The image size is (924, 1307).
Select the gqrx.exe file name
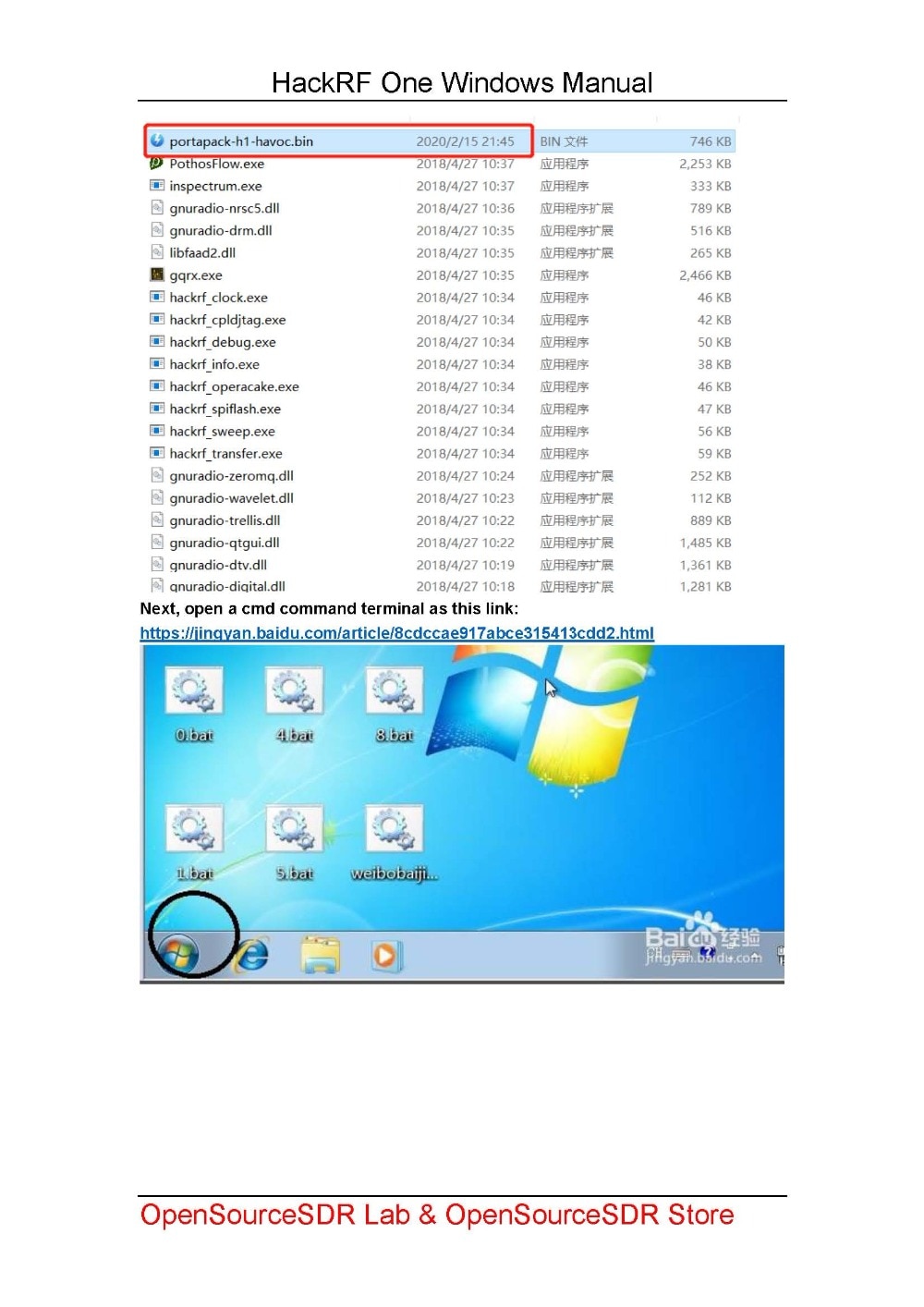pos(196,275)
